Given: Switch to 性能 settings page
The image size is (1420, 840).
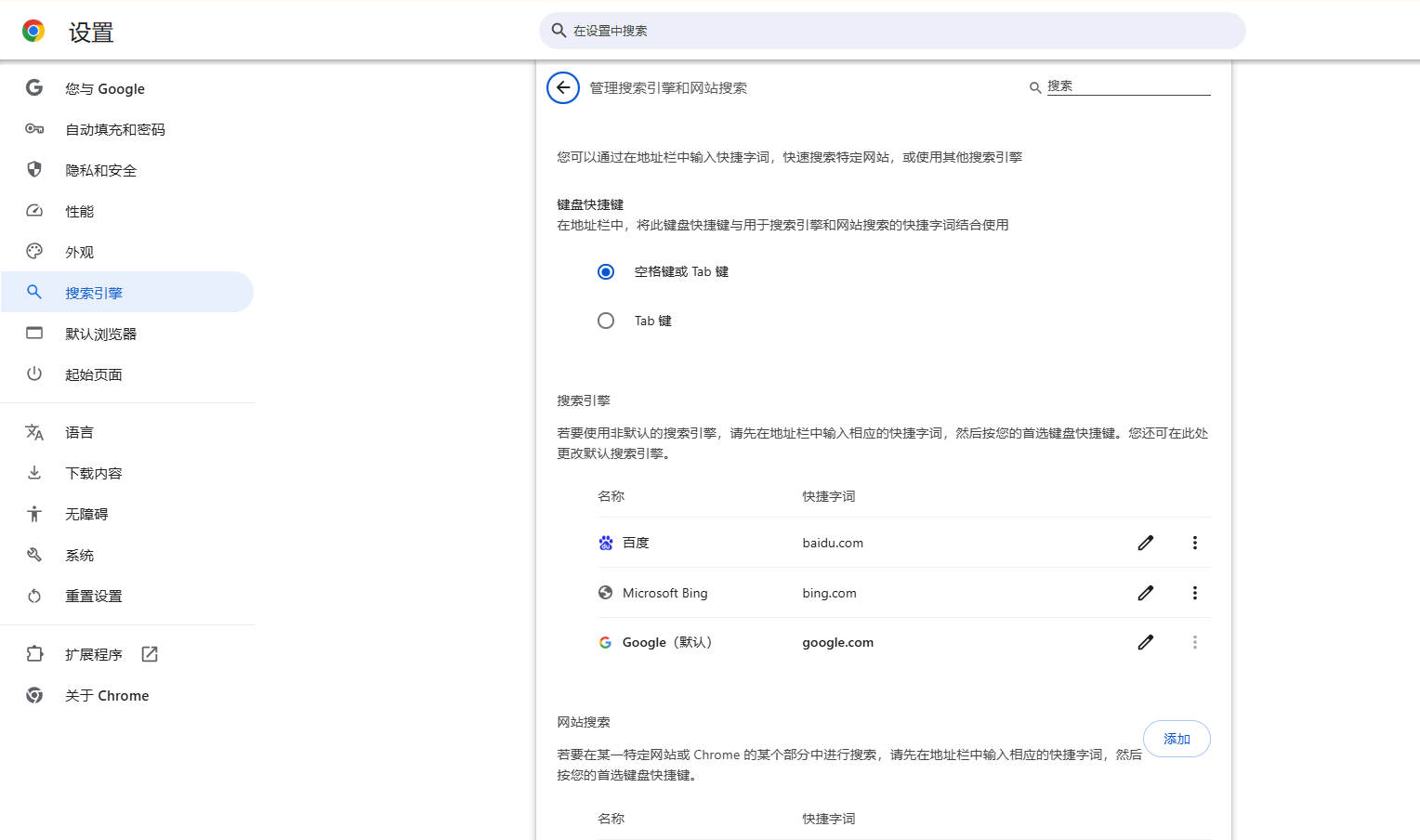Looking at the screenshot, I should [127, 211].
